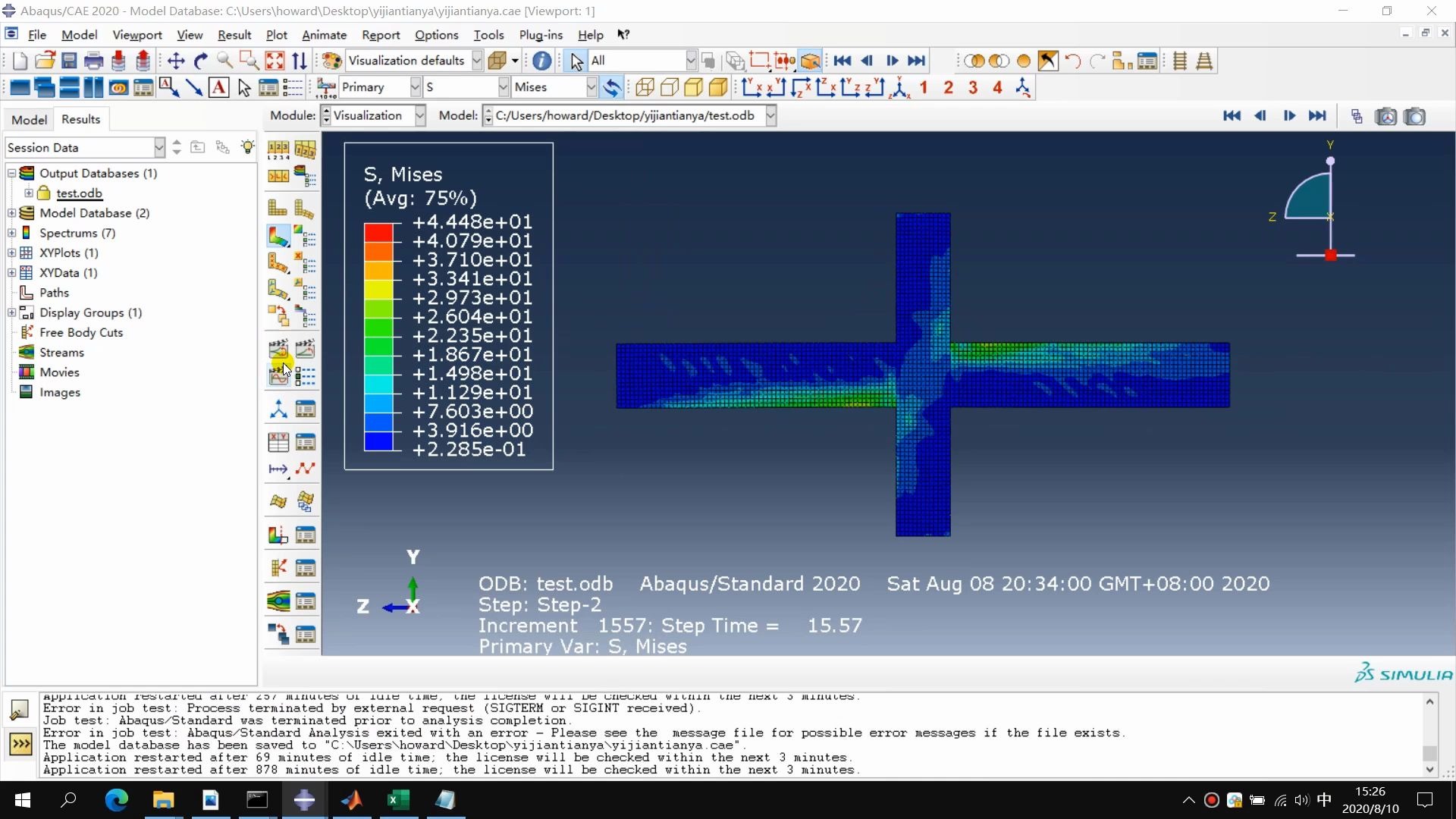Open the Mises invariant dropdown

(591, 87)
